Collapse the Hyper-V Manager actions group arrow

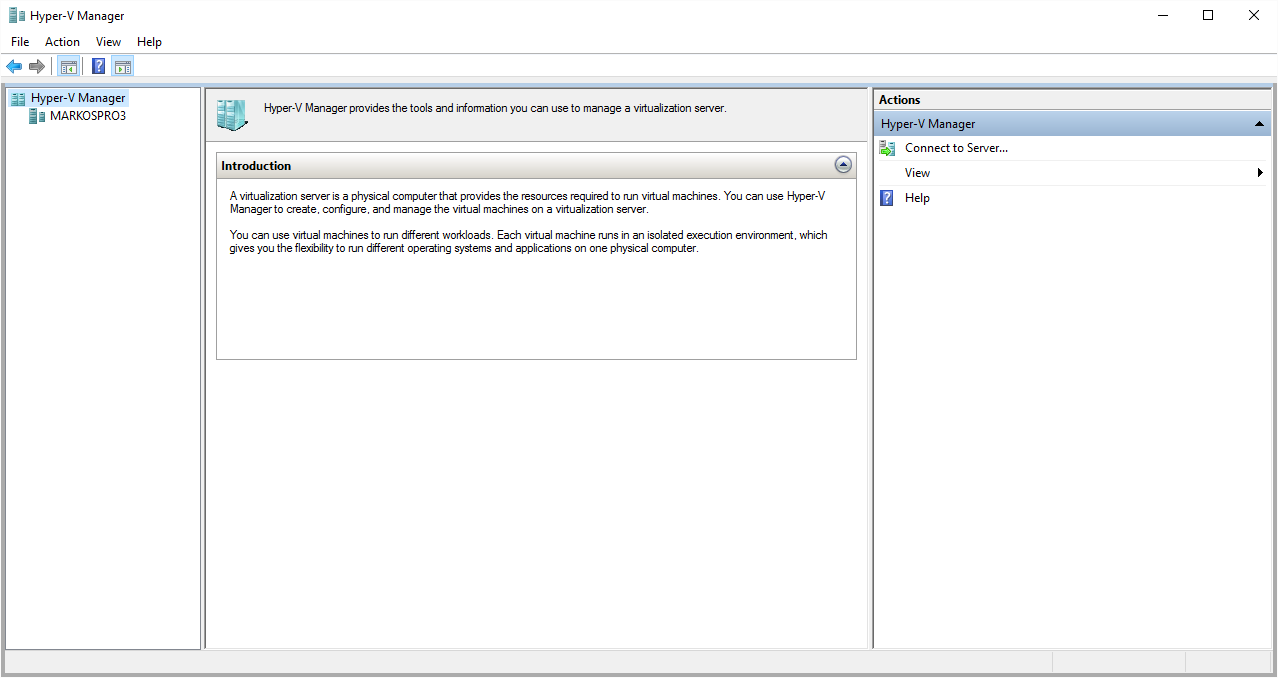tap(1259, 124)
